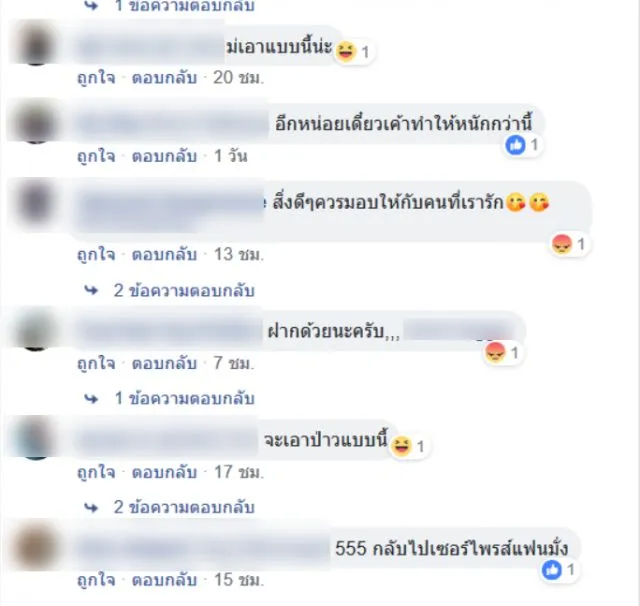This screenshot has width=640, height=606.
Task: Click the laughing reaction on the 17 ชม. comment
Action: tap(401, 445)
